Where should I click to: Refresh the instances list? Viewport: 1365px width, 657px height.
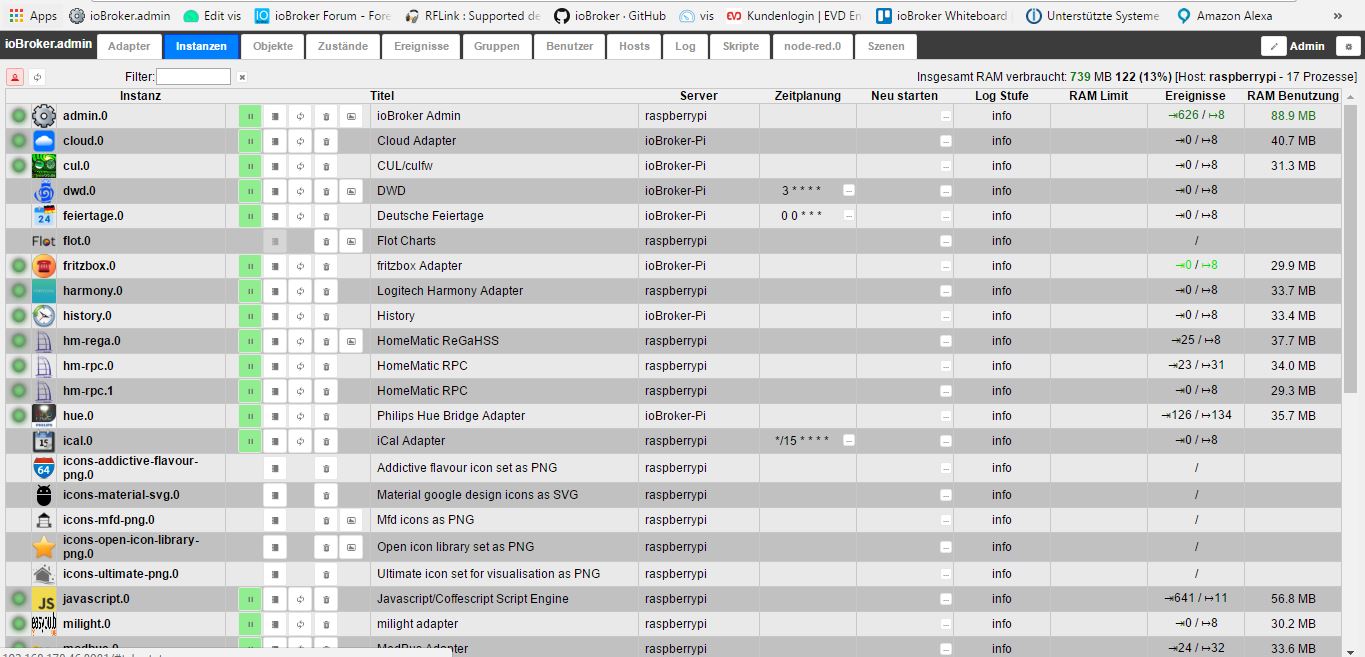coord(37,77)
